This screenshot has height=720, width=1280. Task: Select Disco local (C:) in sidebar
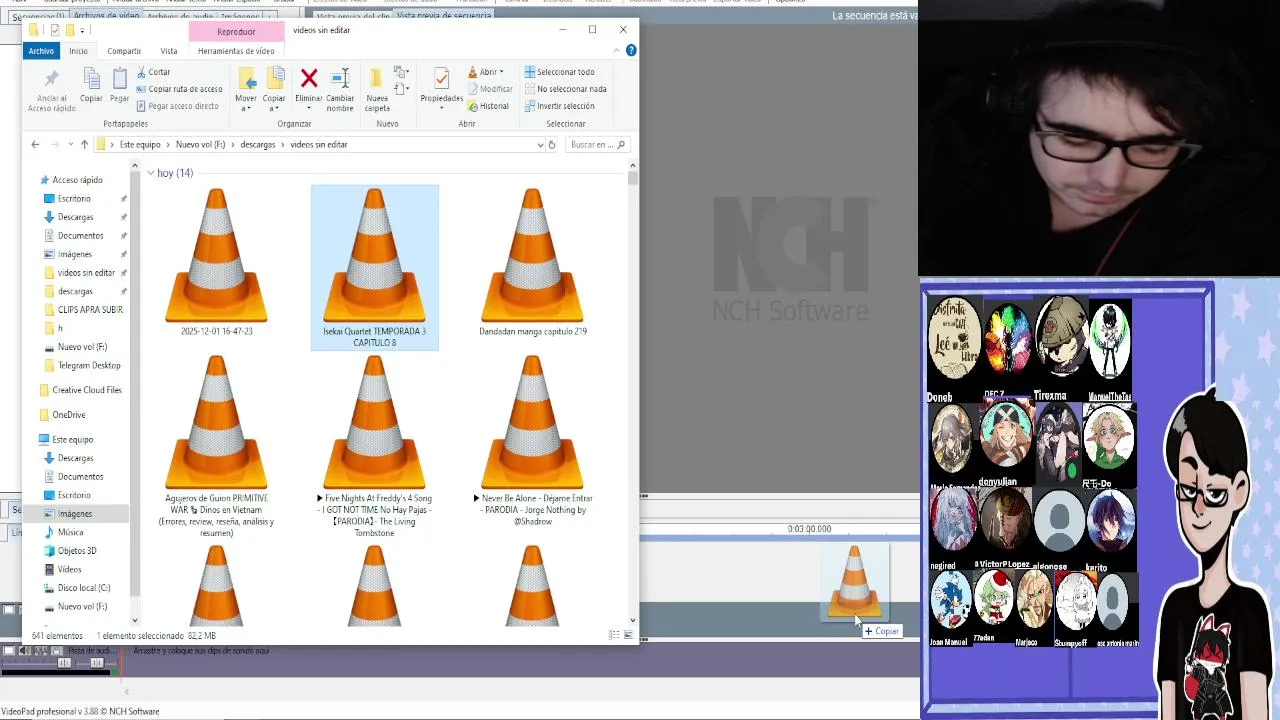(x=84, y=588)
